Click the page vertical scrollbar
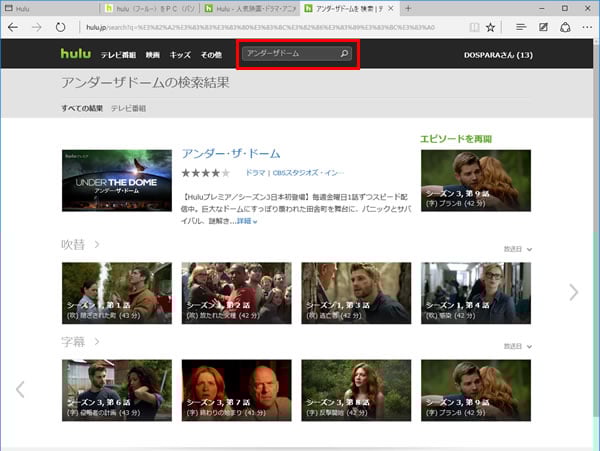 point(596,230)
